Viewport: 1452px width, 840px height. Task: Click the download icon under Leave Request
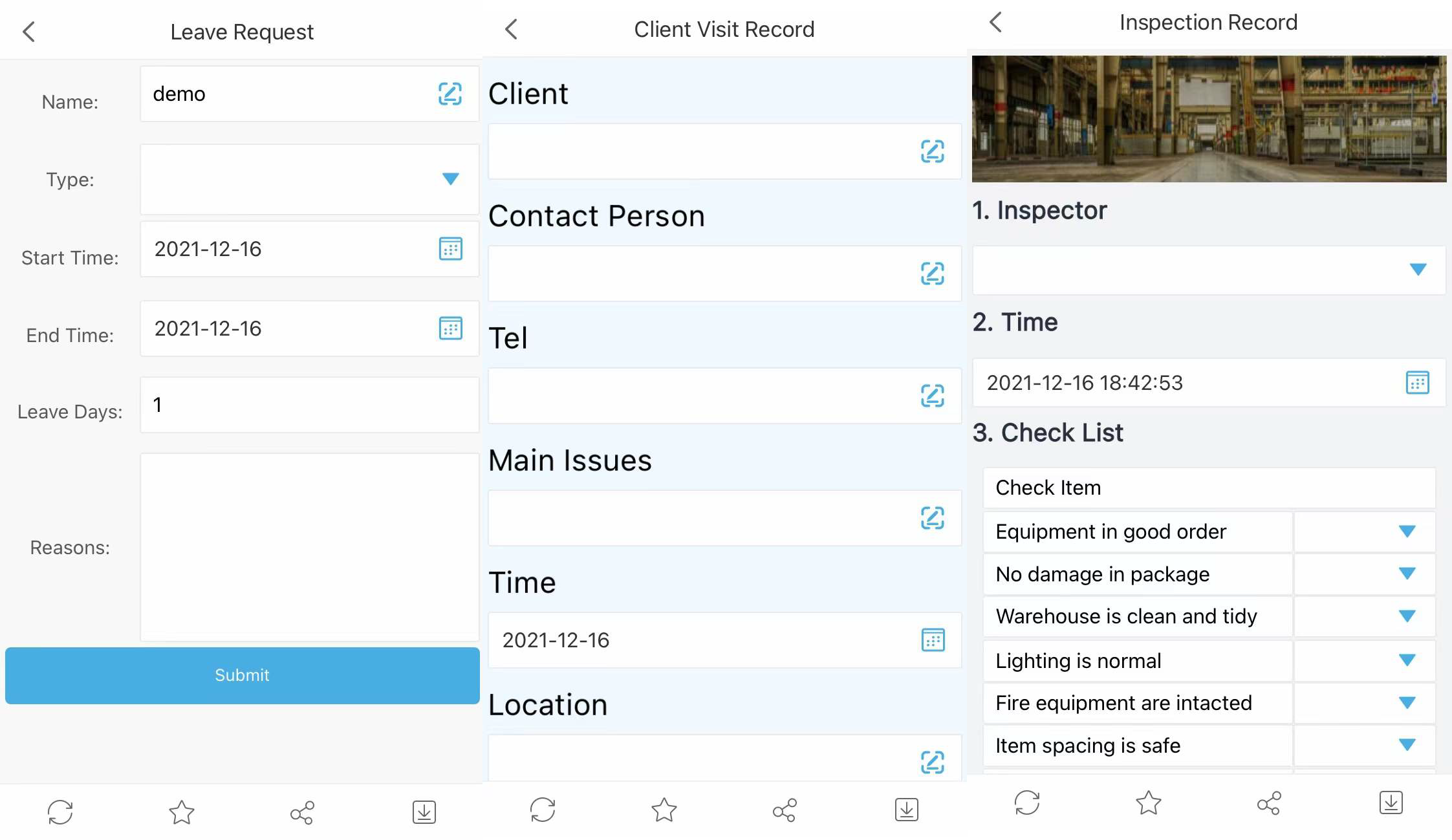point(424,810)
